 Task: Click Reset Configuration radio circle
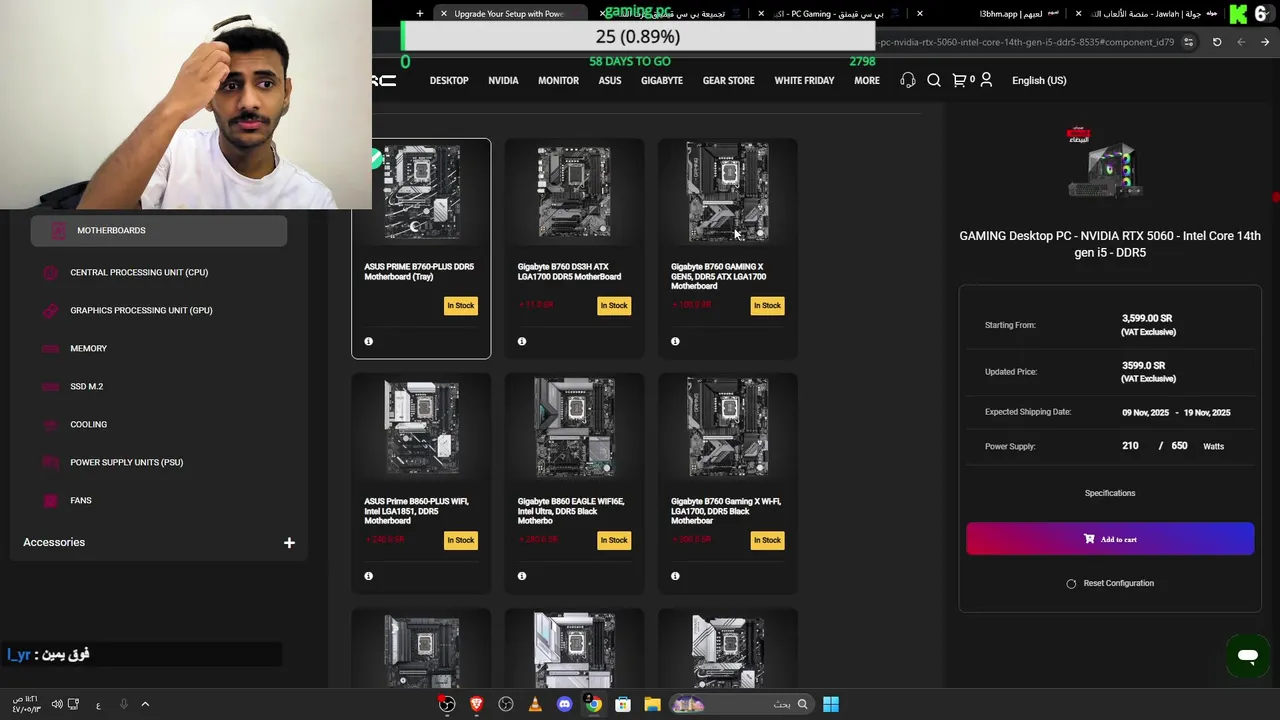pos(1071,584)
